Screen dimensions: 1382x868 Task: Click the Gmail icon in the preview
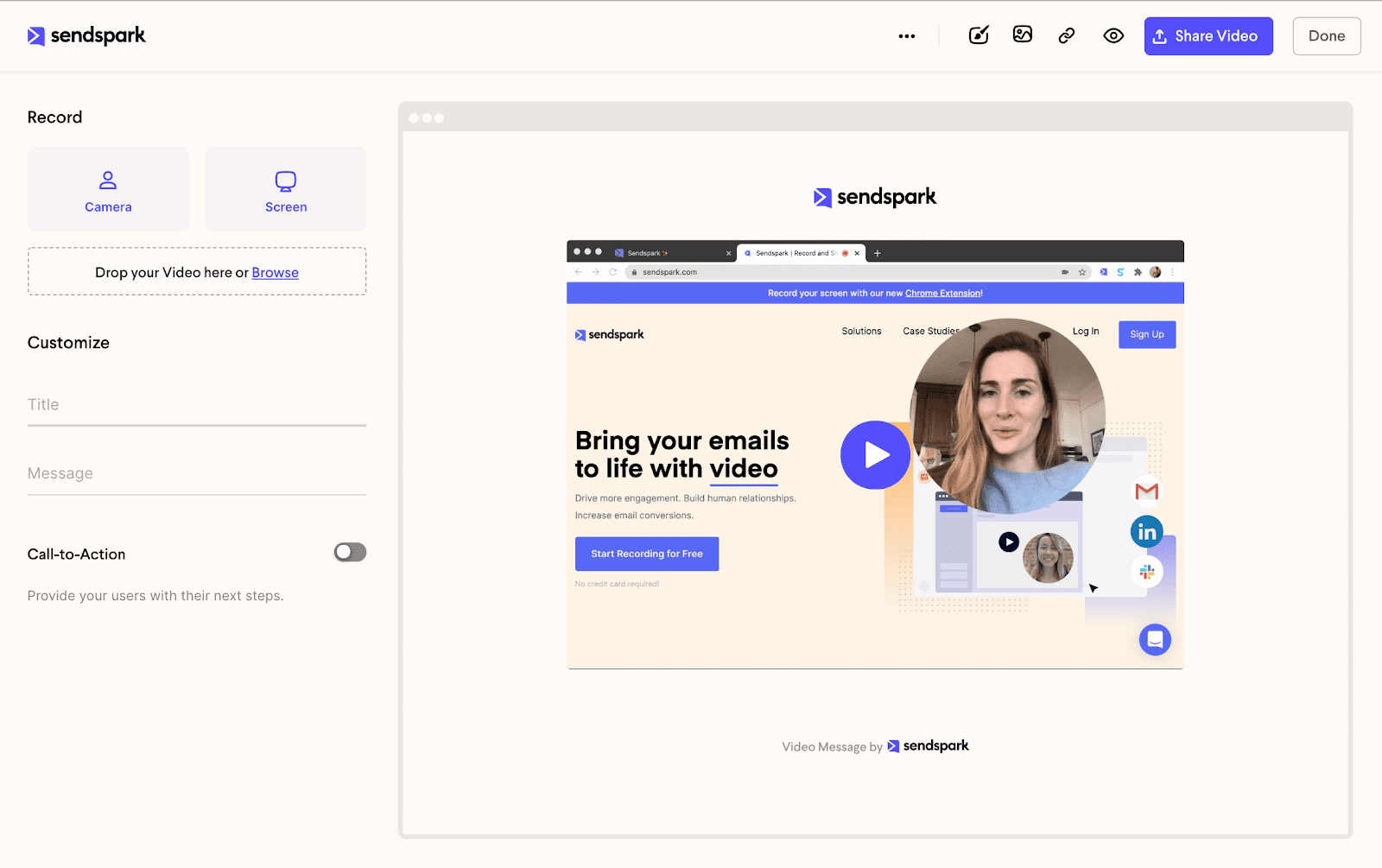[x=1147, y=491]
